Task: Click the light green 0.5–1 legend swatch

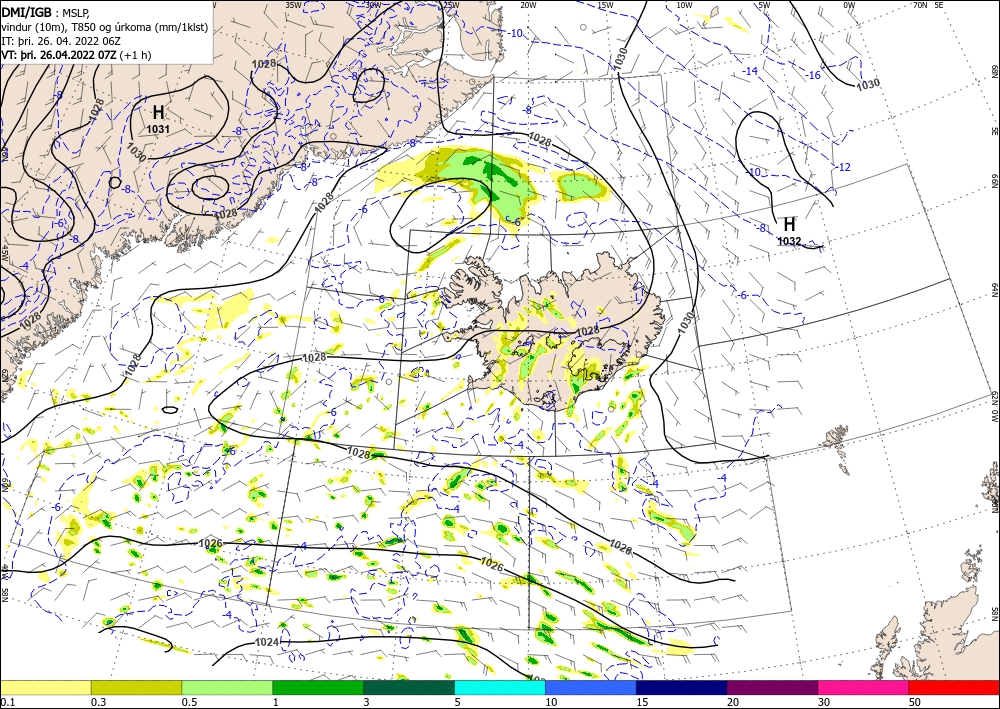Action: pos(227,687)
